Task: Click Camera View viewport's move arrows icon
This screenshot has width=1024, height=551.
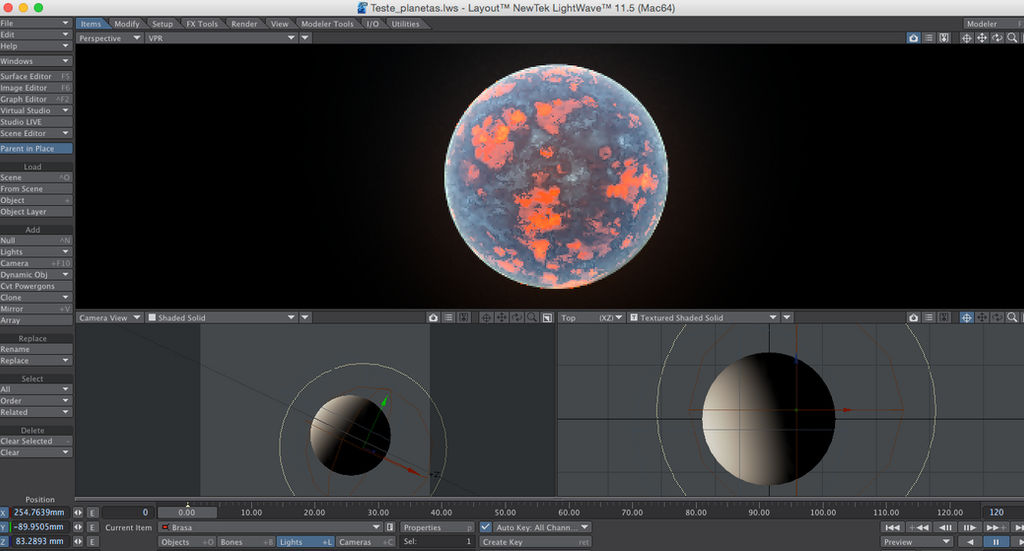Action: (x=502, y=317)
